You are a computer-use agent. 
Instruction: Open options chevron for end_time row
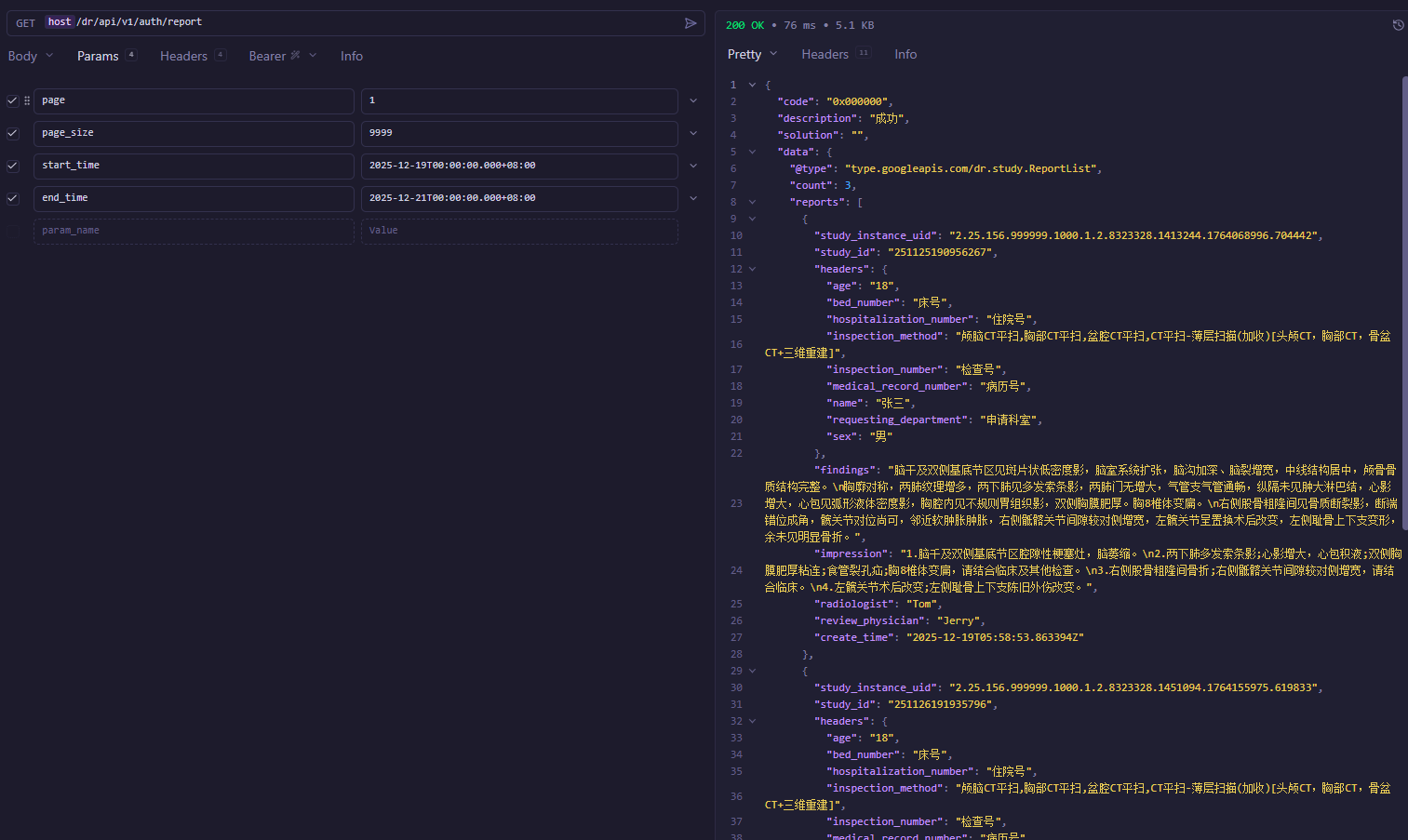693,198
